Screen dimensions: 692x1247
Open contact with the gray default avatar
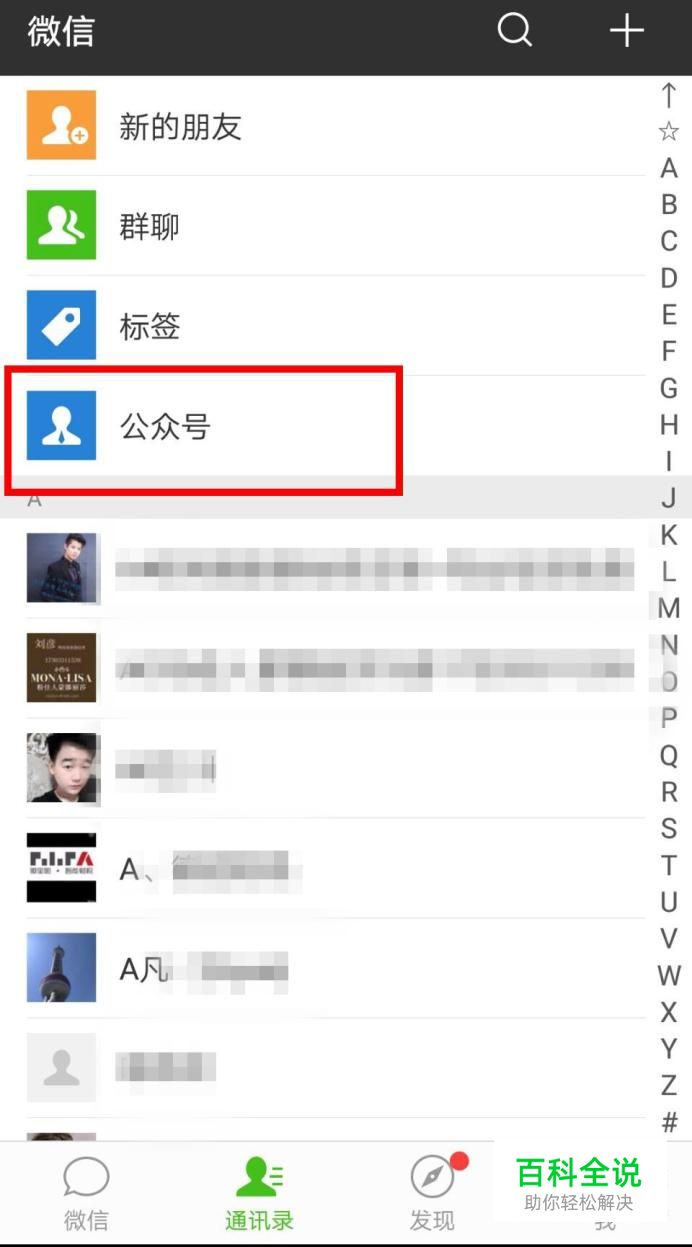click(x=330, y=1068)
